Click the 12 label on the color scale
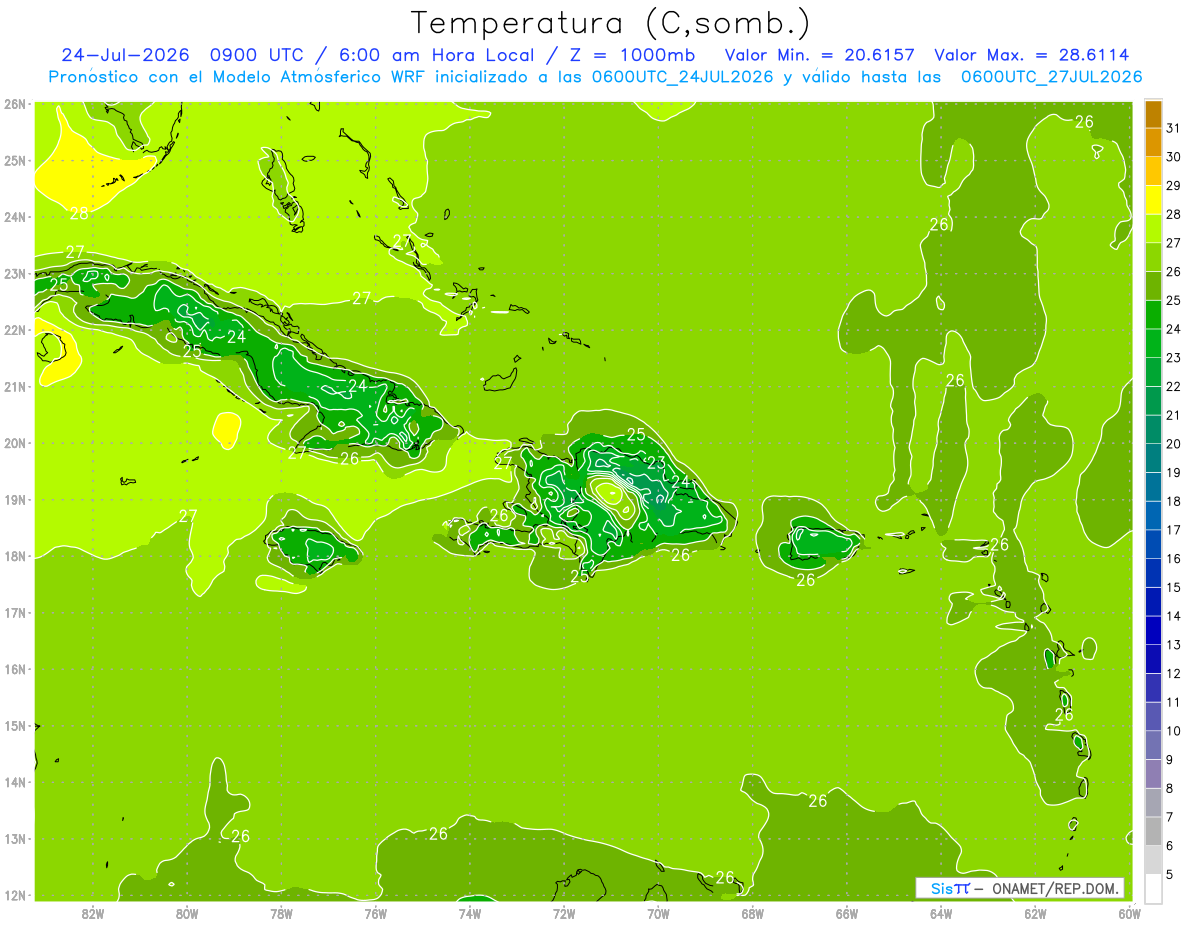1200x927 pixels. click(1174, 673)
